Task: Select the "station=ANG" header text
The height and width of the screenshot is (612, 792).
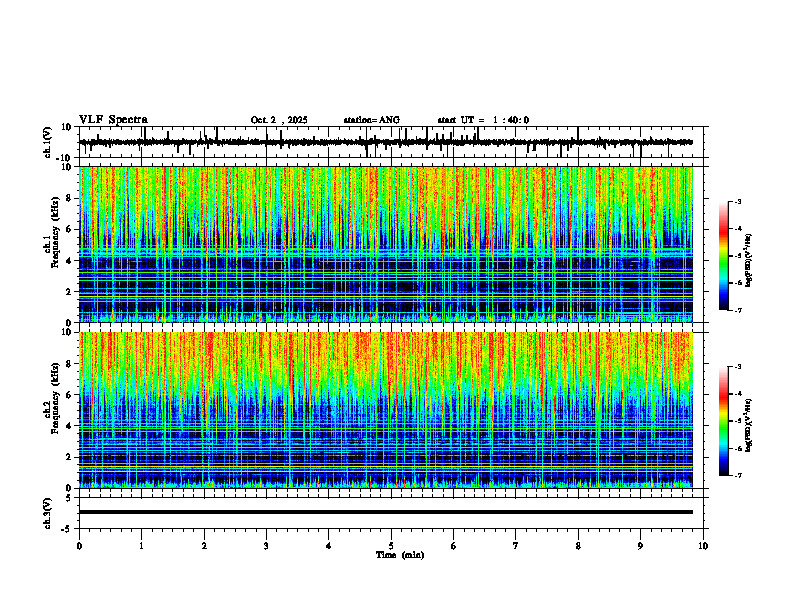Action: (371, 120)
